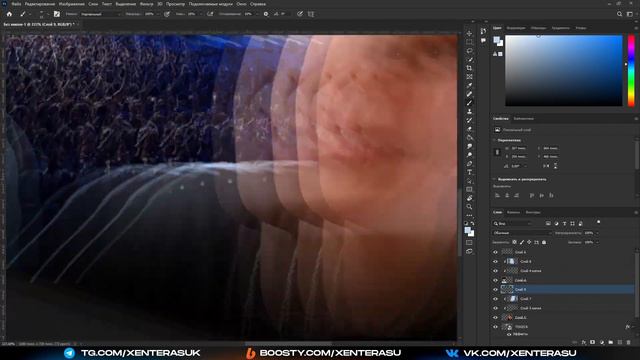Create new adjustment layer icon
Screen dimensions: 640x360
pos(602,342)
